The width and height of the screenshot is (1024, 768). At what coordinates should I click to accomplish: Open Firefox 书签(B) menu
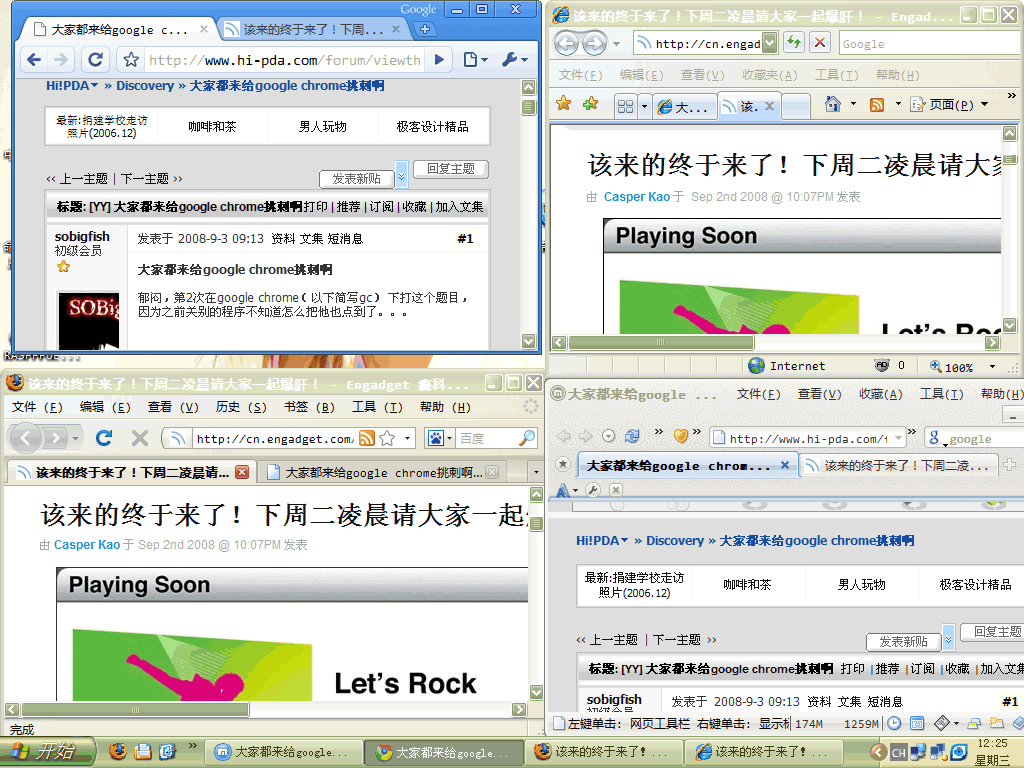pyautogui.click(x=309, y=408)
